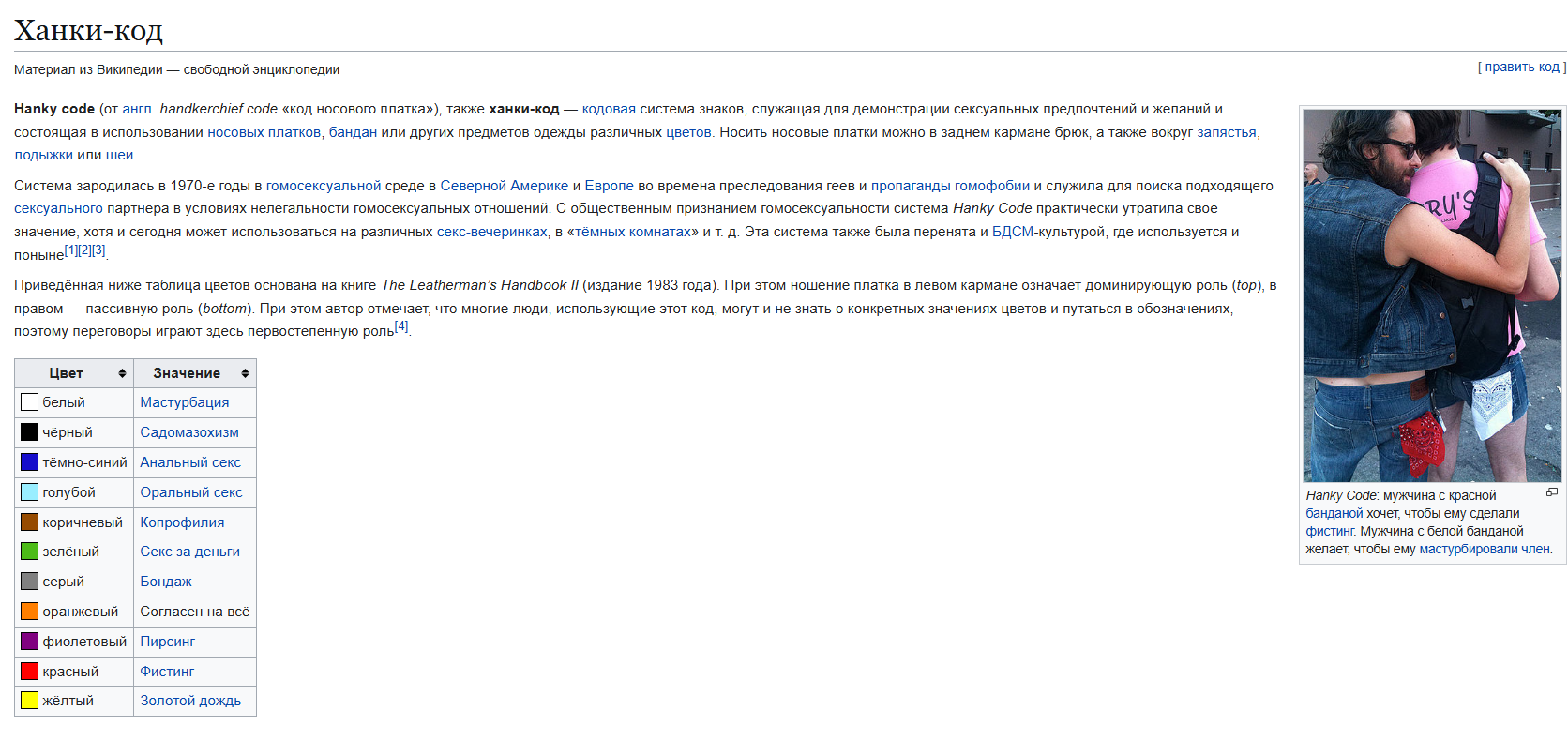Click the enlarge icon in photo caption
The height and width of the screenshot is (741, 1568).
pyautogui.click(x=1552, y=492)
